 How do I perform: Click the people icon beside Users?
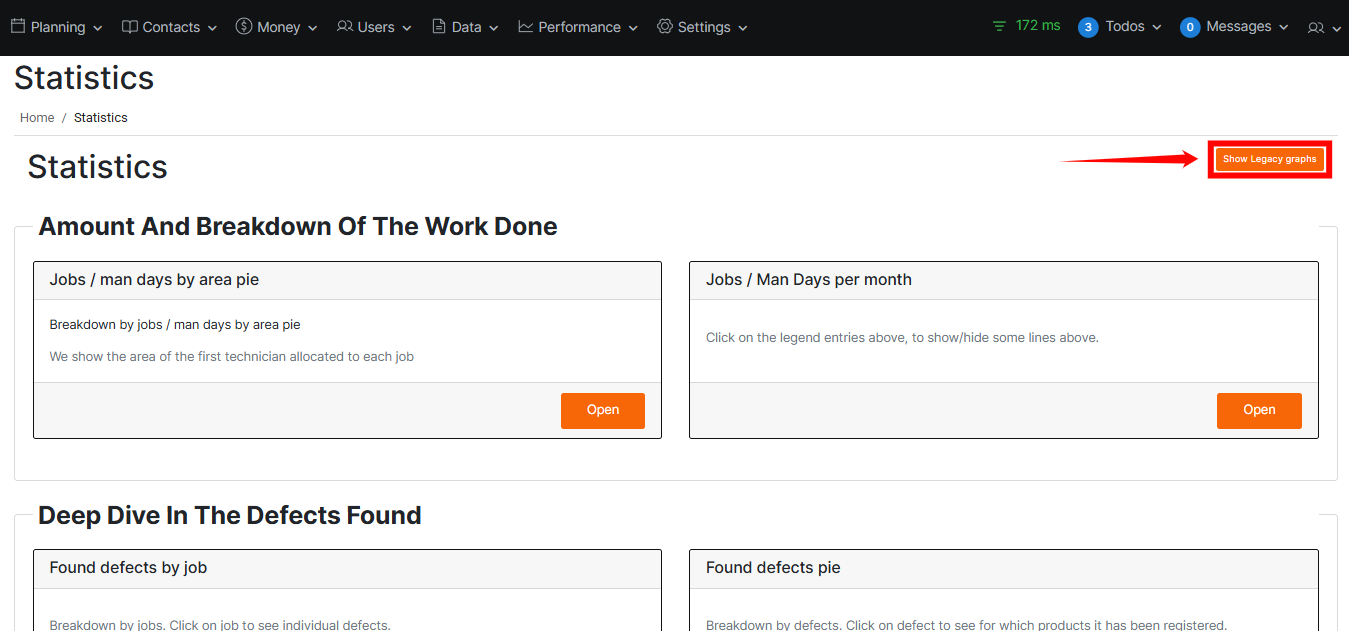(345, 27)
